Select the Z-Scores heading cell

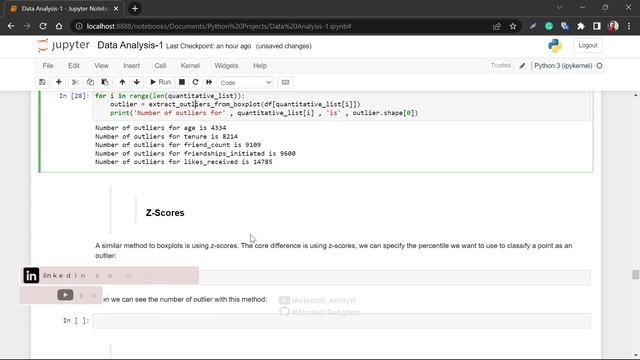tap(165, 213)
